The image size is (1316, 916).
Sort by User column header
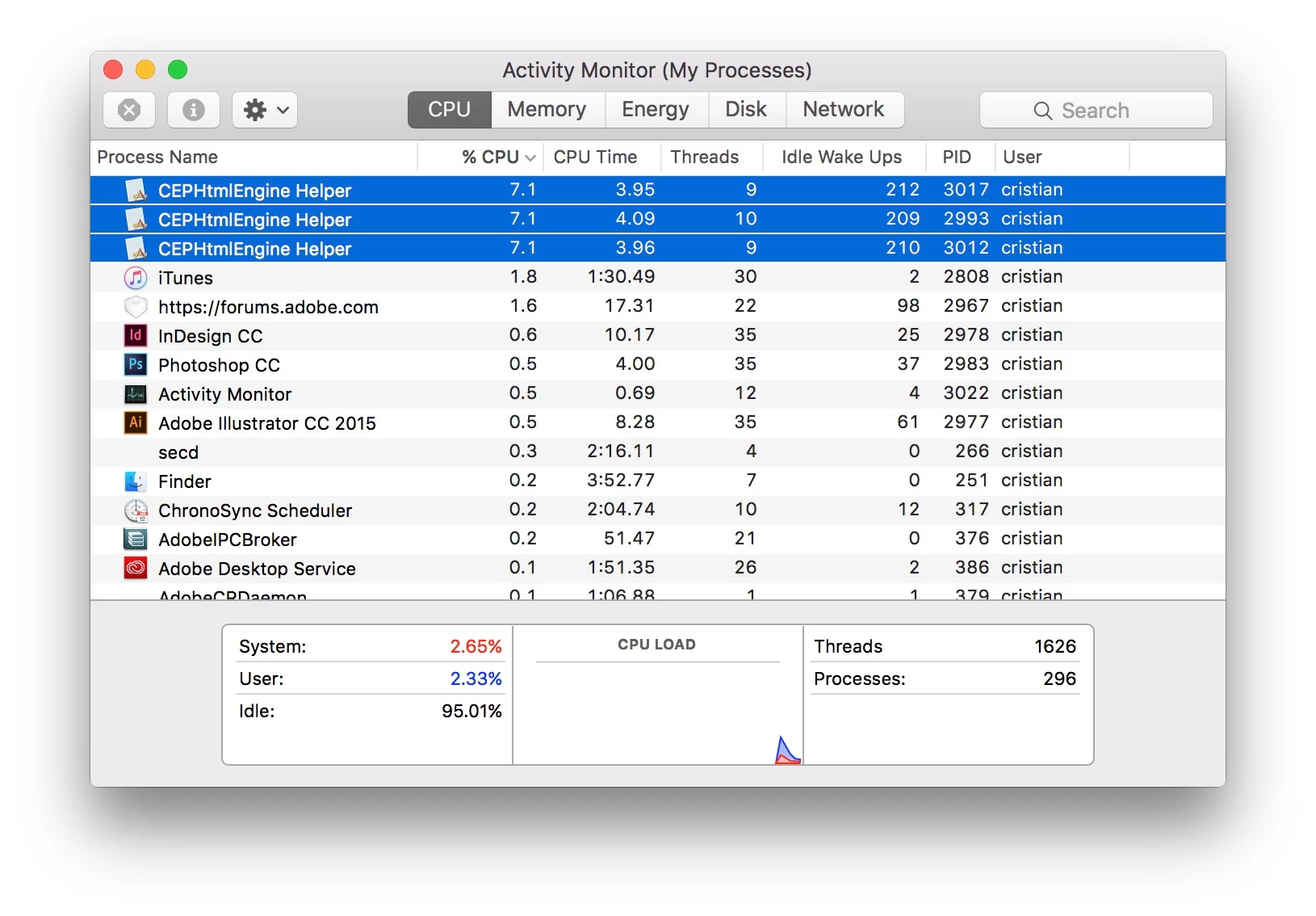(1062, 157)
